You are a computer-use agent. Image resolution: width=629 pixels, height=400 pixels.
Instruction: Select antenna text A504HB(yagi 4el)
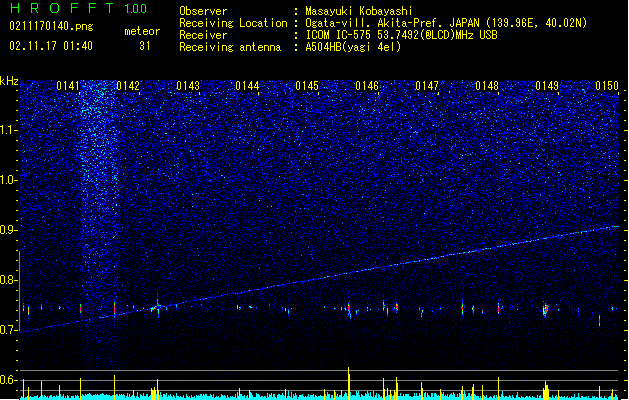353,47
